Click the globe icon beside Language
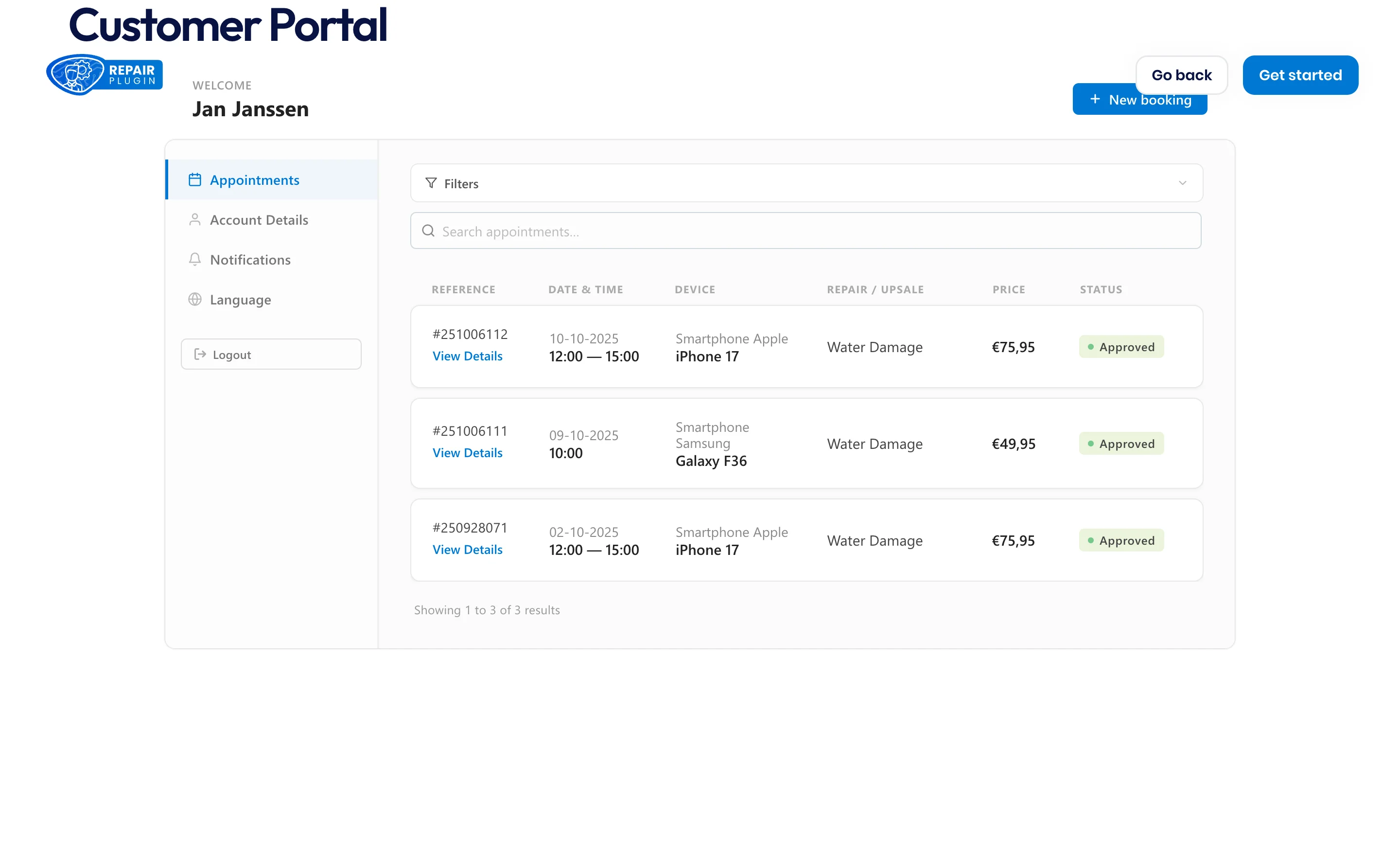1400x854 pixels. pyautogui.click(x=195, y=299)
